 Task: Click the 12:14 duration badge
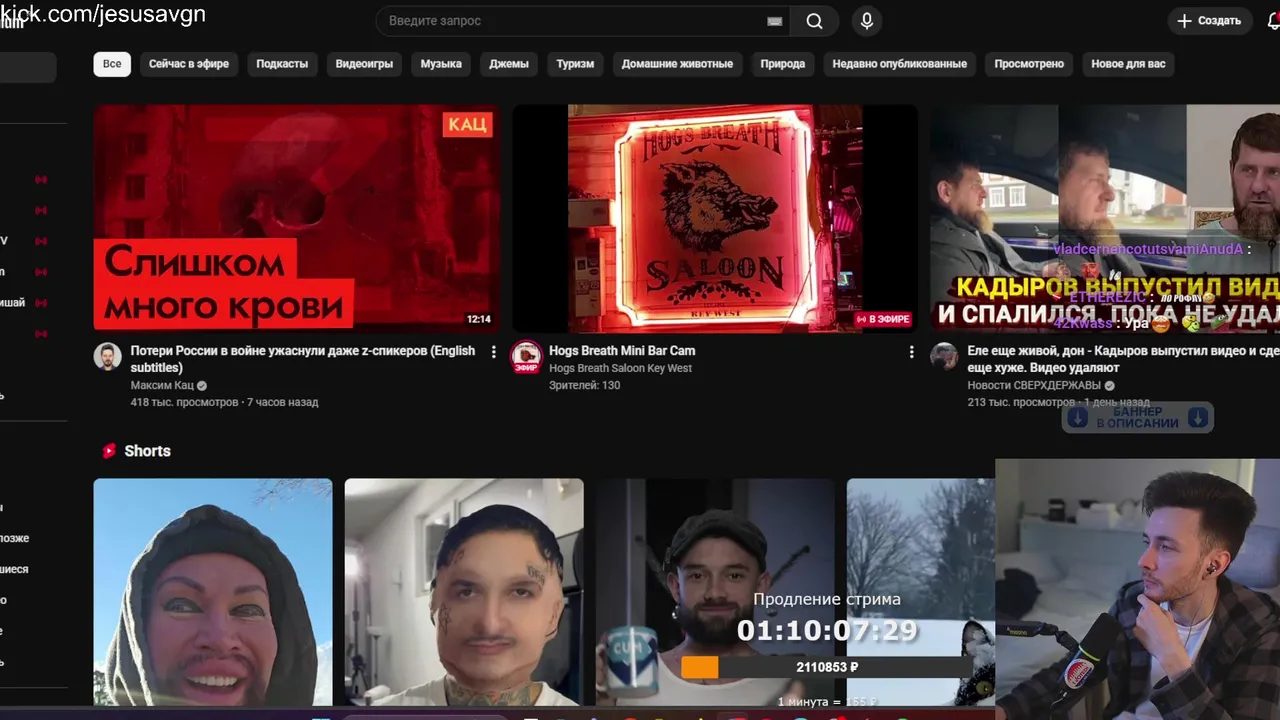479,319
